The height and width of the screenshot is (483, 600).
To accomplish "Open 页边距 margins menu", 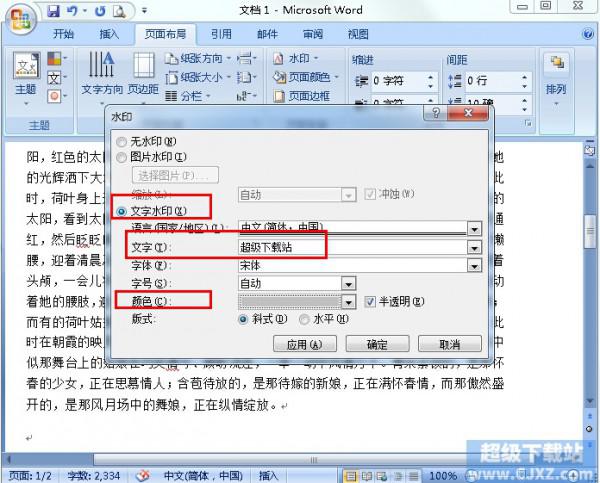I will (143, 78).
